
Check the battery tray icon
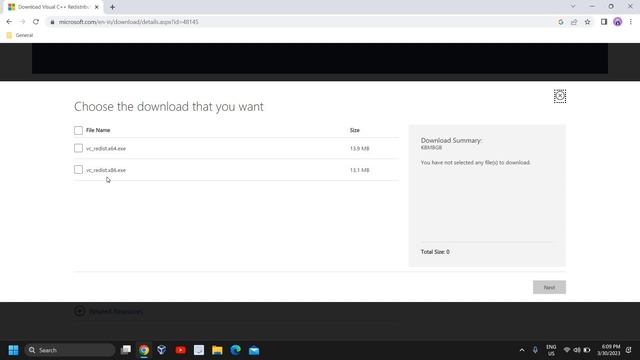[x=587, y=350]
